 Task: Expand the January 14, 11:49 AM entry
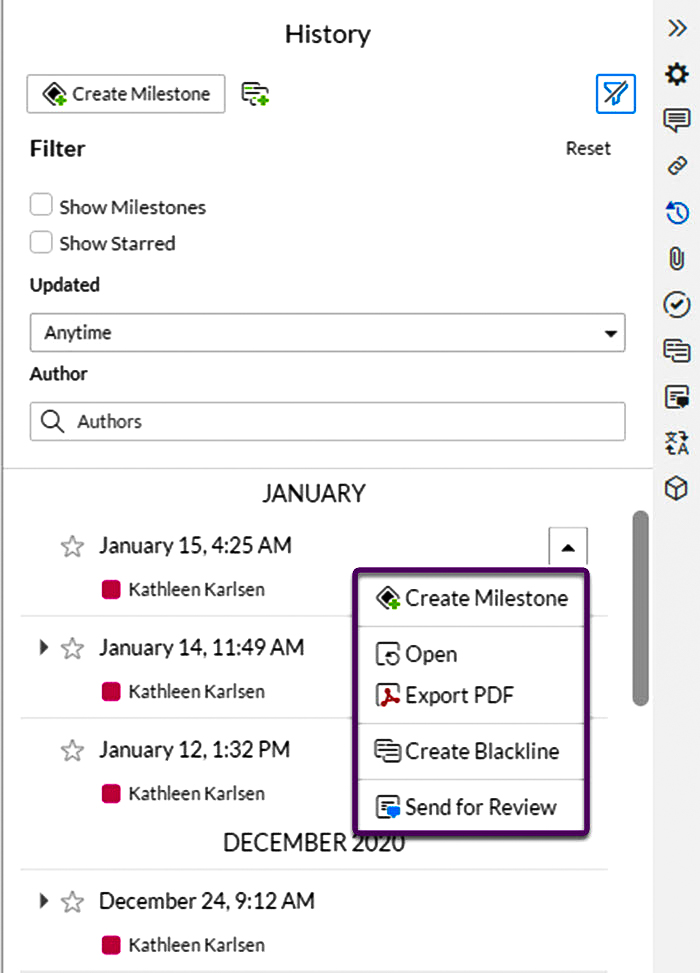[x=43, y=647]
